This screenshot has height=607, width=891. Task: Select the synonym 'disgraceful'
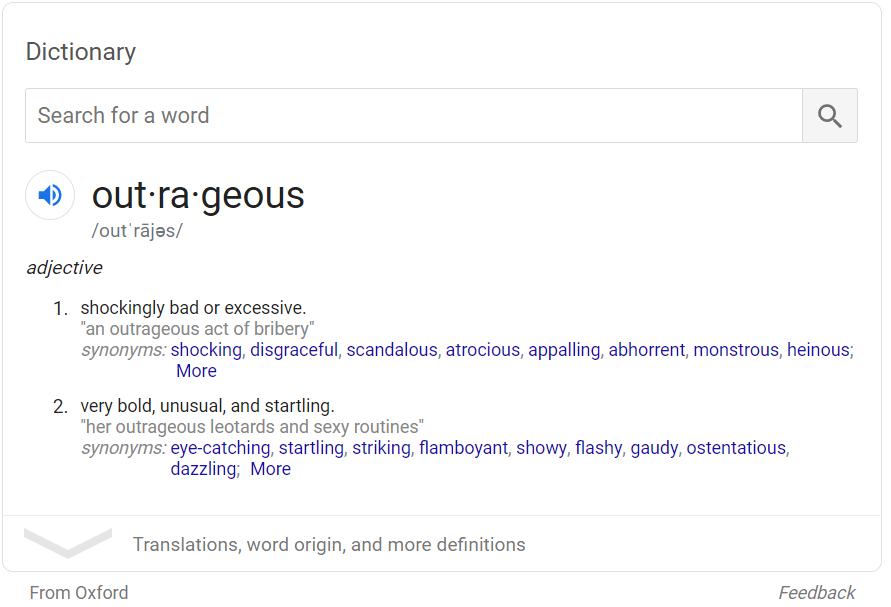pyautogui.click(x=294, y=350)
